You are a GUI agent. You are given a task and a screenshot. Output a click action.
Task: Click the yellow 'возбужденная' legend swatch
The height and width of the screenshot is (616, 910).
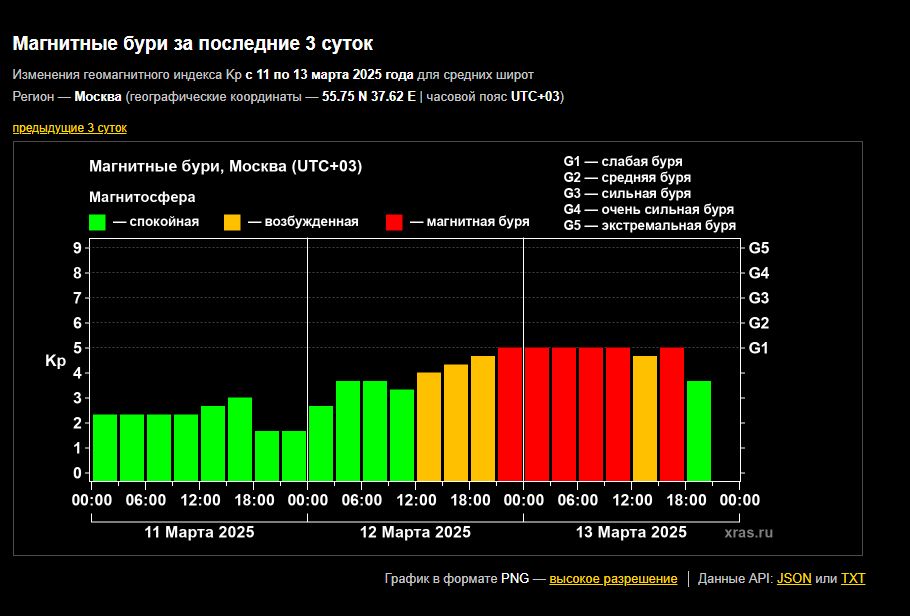click(x=232, y=222)
